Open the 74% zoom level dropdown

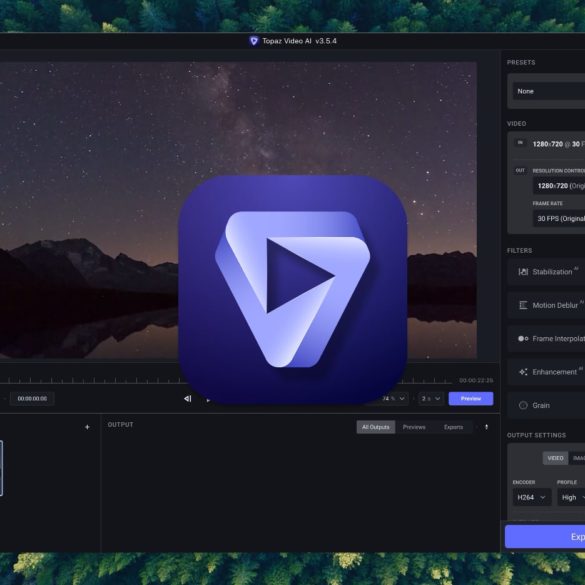[x=393, y=398]
